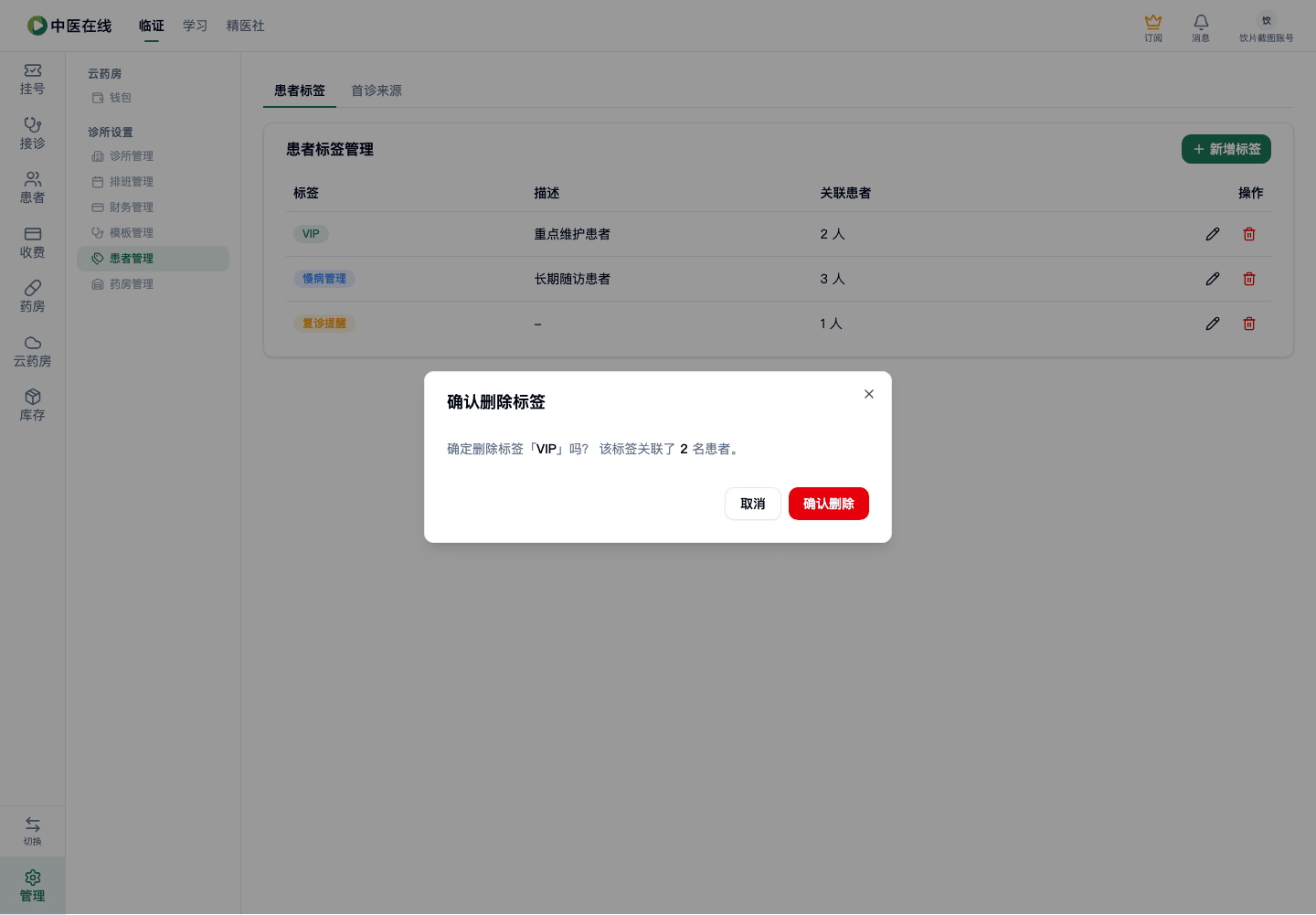Delete the 慢病管理 tag row
Screen dimensions: 1316x915
click(x=1249, y=279)
